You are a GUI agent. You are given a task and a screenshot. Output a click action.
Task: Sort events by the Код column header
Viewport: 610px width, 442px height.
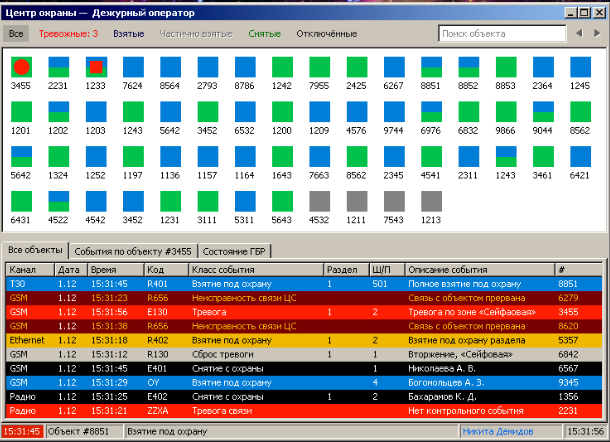(166, 270)
